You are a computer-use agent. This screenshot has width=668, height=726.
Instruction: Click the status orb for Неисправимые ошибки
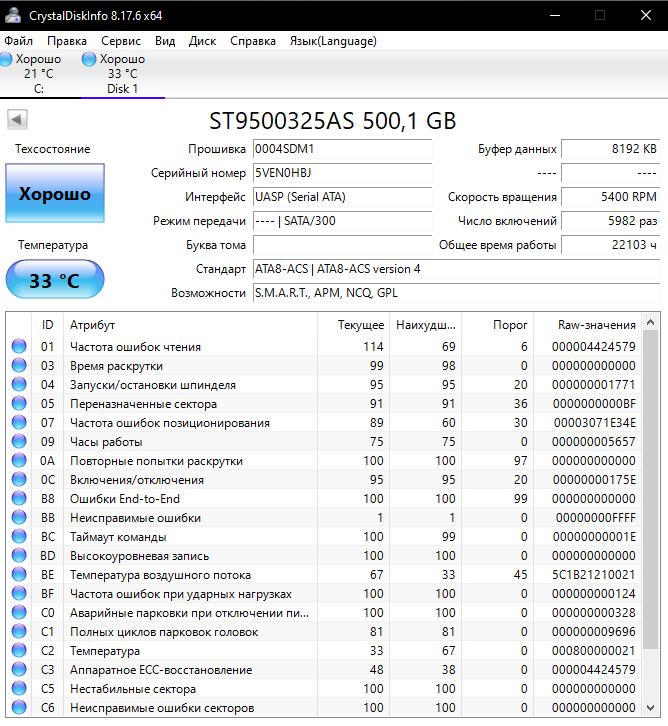(x=19, y=517)
